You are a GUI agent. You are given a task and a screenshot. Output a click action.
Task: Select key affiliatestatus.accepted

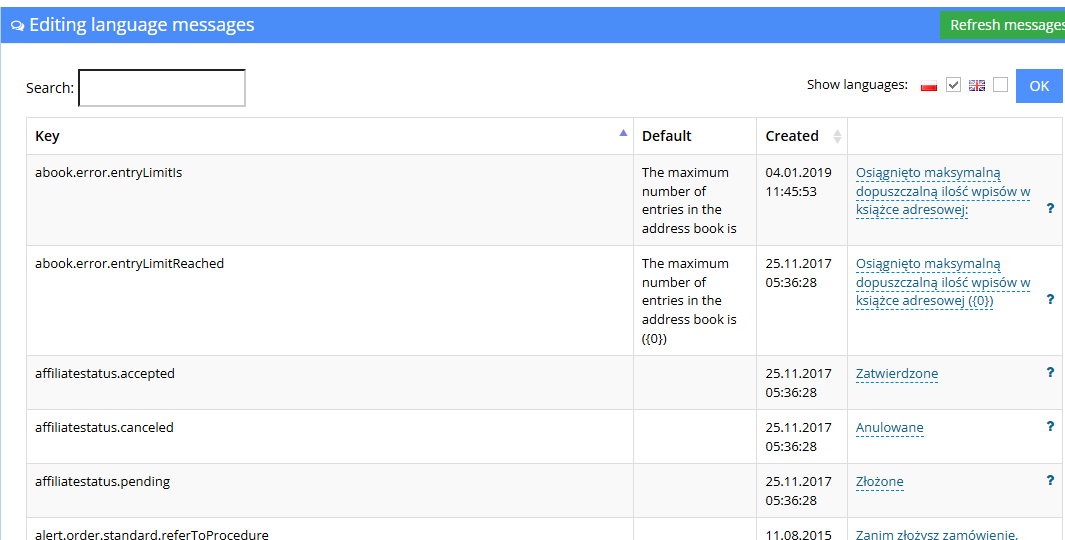[105, 374]
